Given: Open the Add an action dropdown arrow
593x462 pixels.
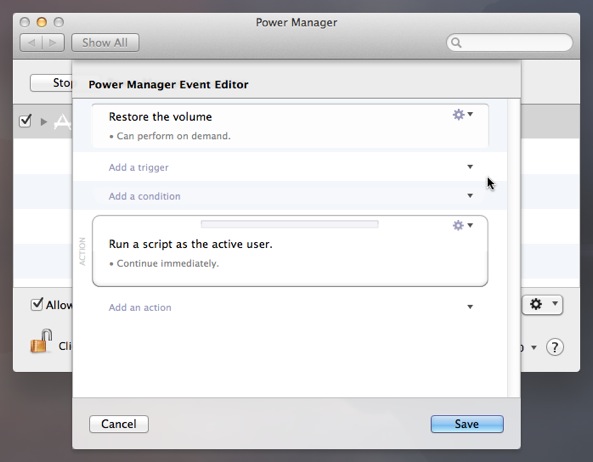Looking at the screenshot, I should pyautogui.click(x=470, y=307).
